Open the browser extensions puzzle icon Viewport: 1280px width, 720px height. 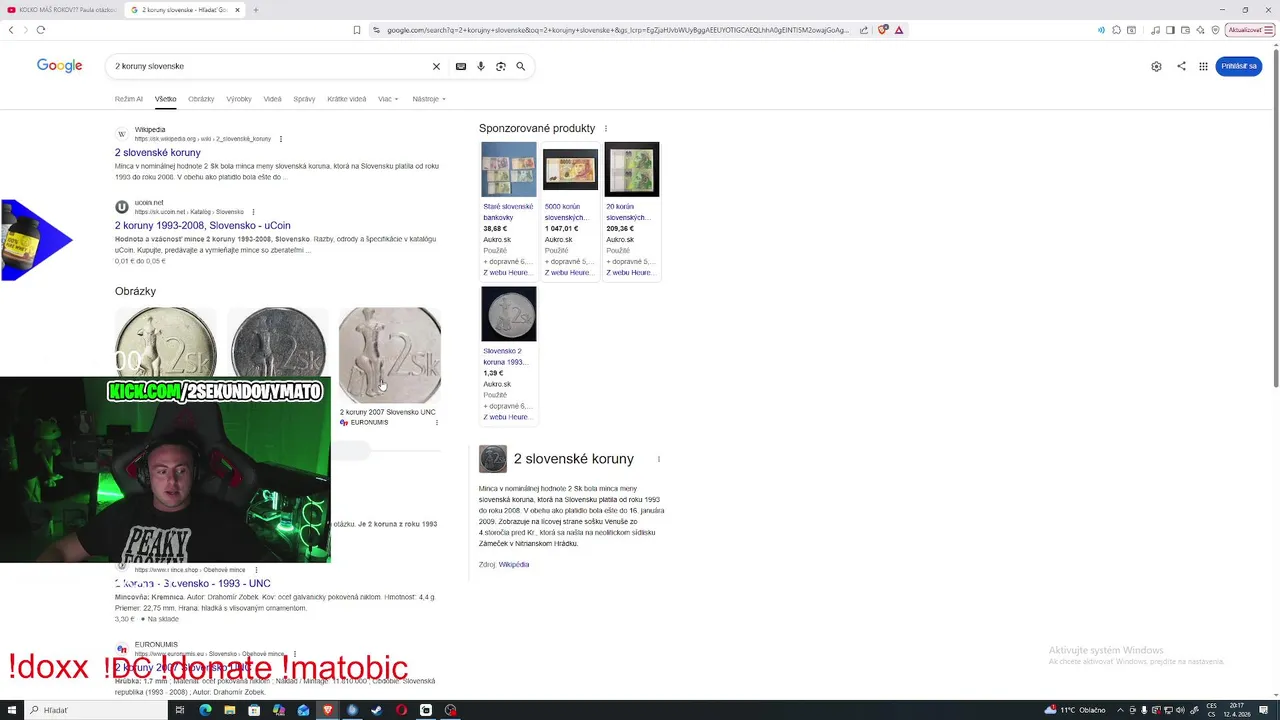point(1117,30)
